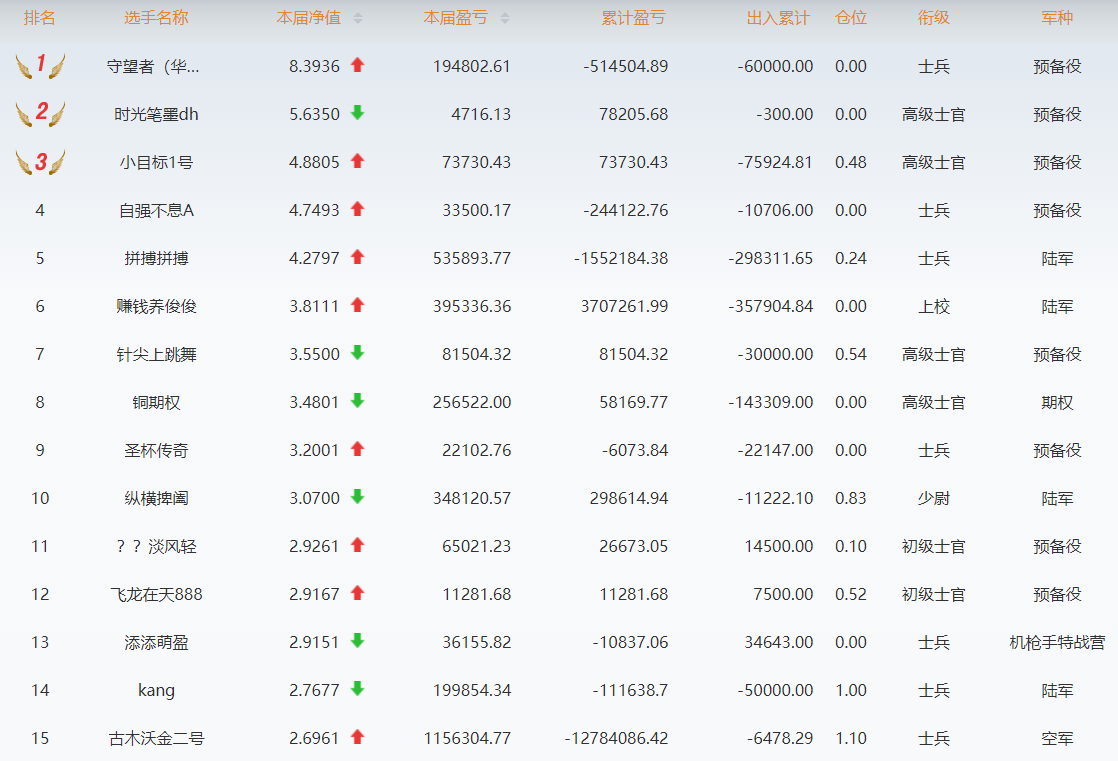Select the value -143309.00
Viewport: 1118px width, 761px height.
point(770,402)
